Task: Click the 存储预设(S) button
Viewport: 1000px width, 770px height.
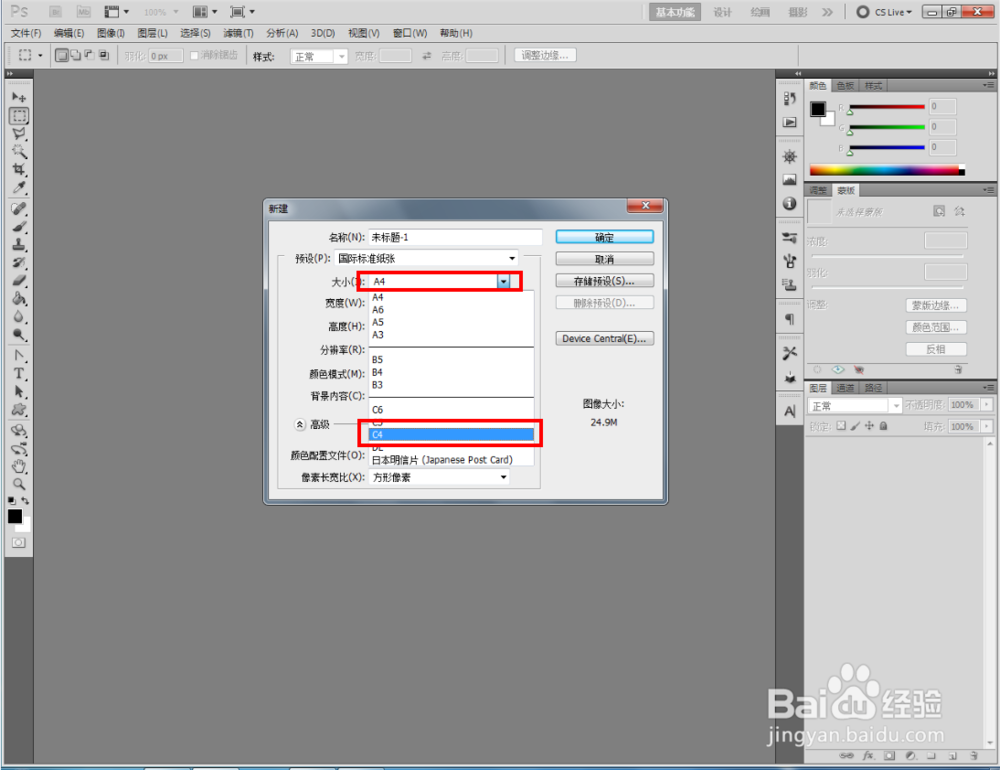Action: (x=605, y=281)
